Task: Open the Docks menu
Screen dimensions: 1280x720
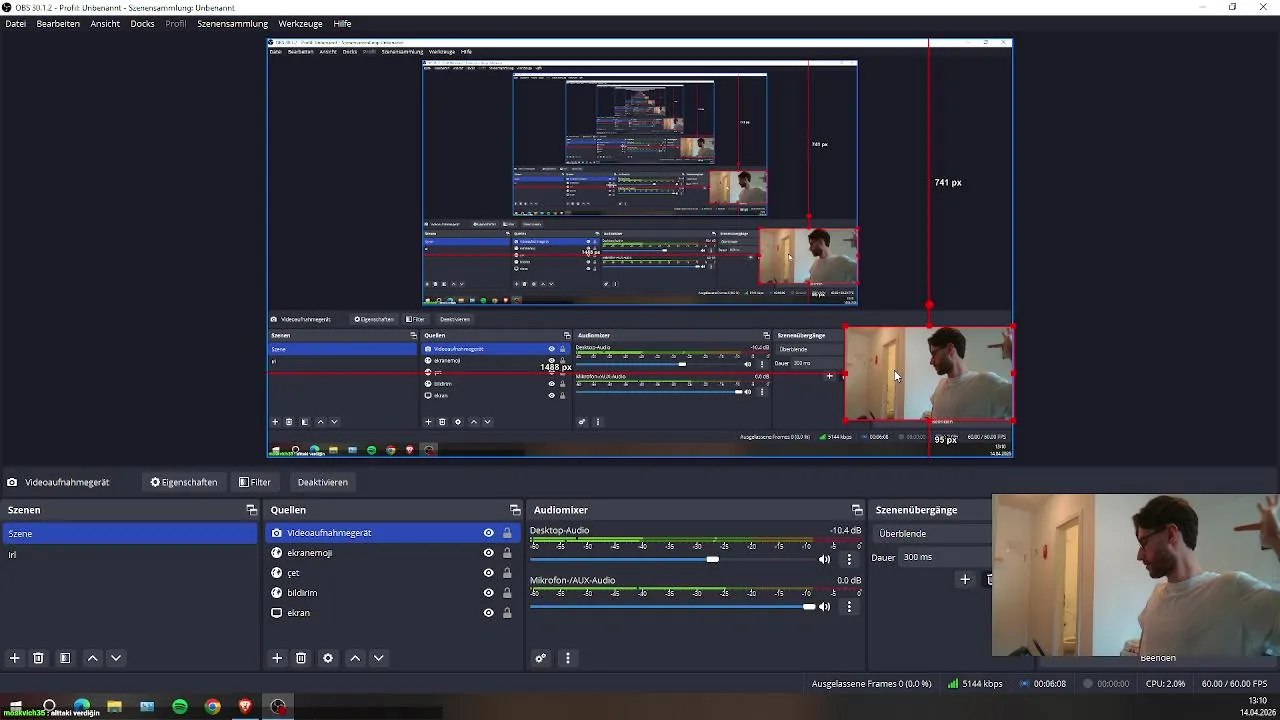Action: (142, 23)
